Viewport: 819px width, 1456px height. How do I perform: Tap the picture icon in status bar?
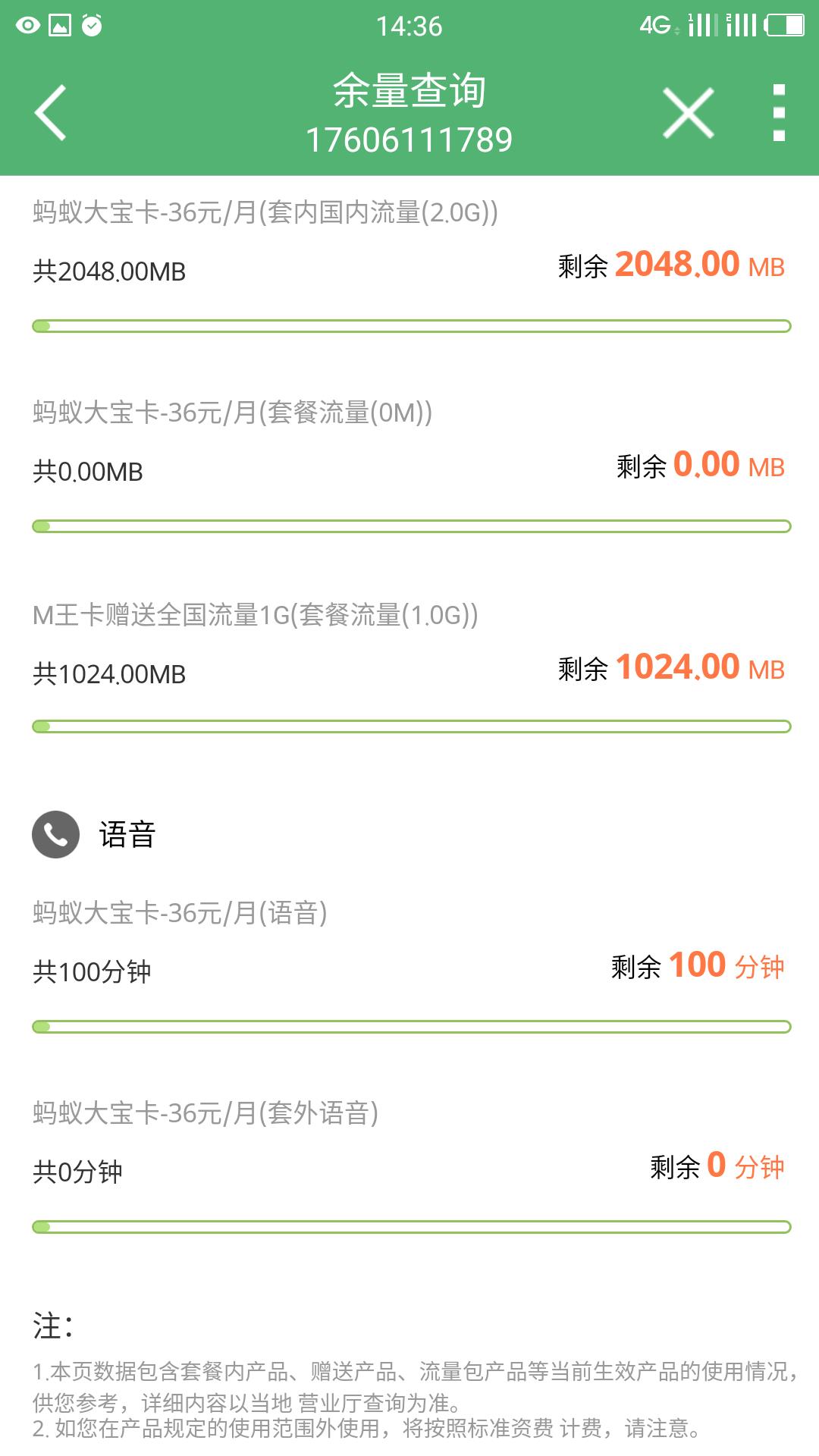click(x=60, y=26)
